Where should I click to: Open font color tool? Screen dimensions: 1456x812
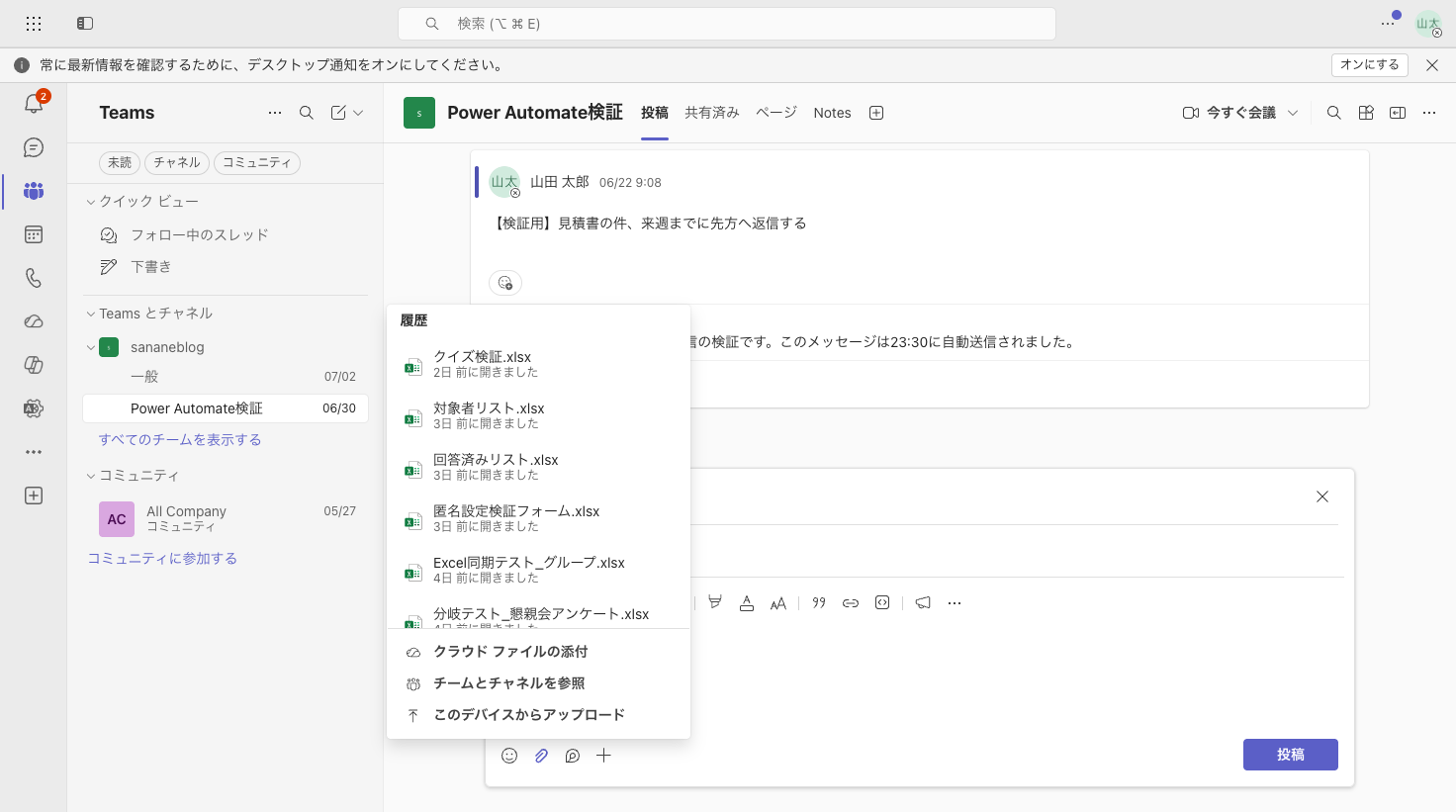click(747, 603)
